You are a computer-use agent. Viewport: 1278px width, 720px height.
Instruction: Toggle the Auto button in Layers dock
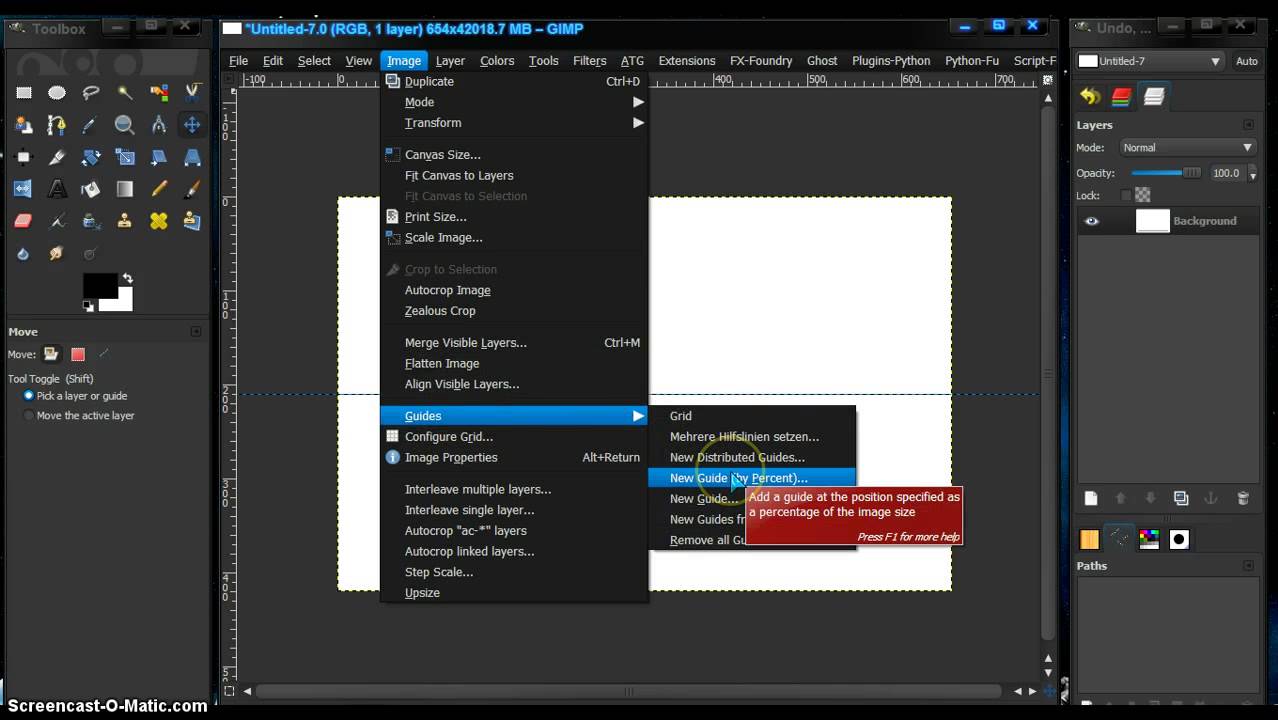point(1247,61)
